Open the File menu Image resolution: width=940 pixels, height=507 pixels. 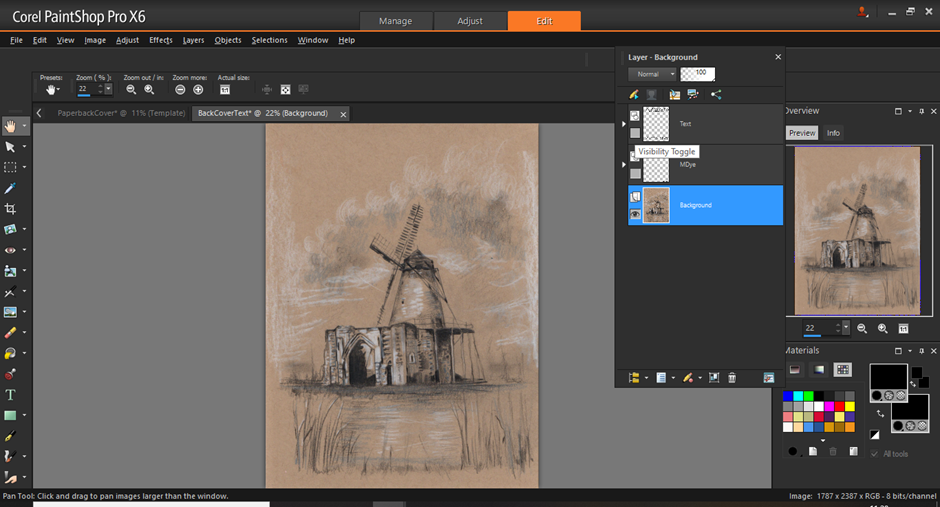point(16,40)
